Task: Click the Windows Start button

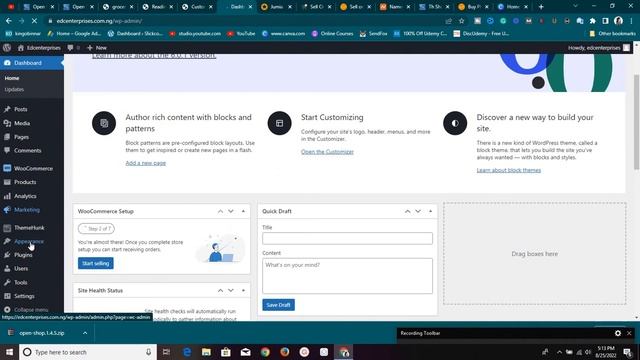Action: [9, 352]
